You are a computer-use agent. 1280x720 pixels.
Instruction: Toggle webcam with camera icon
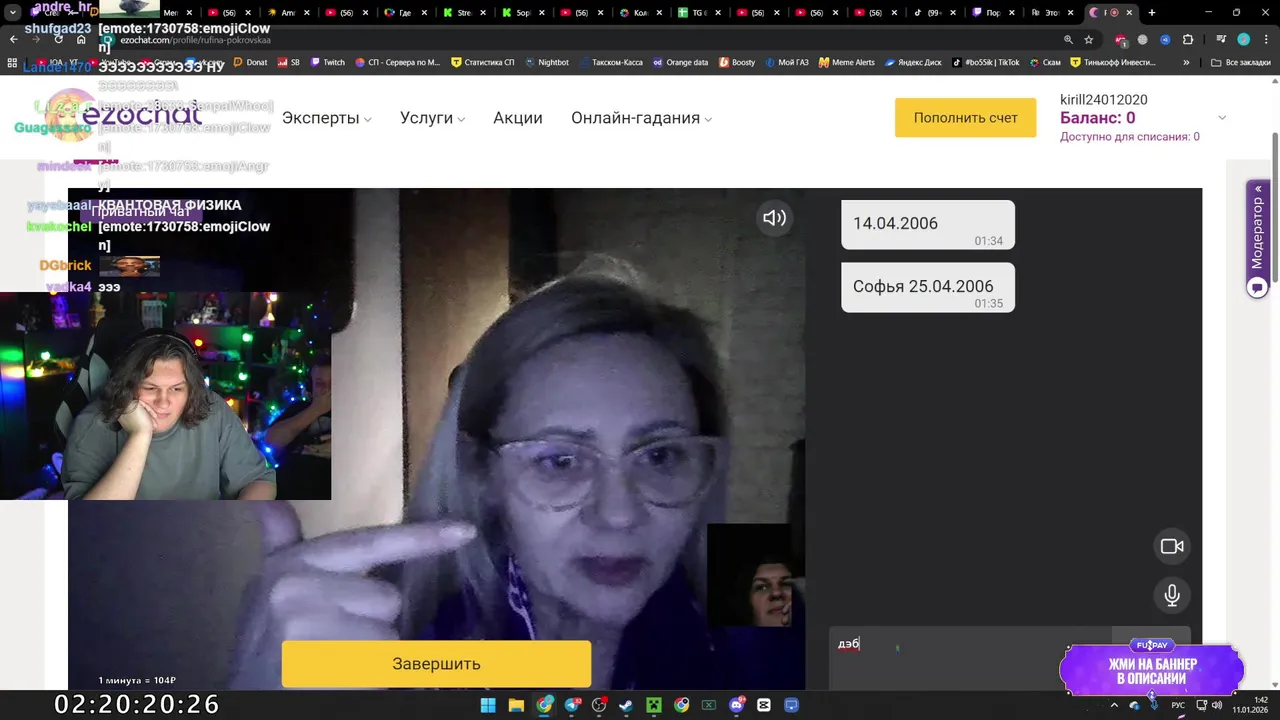click(1172, 546)
